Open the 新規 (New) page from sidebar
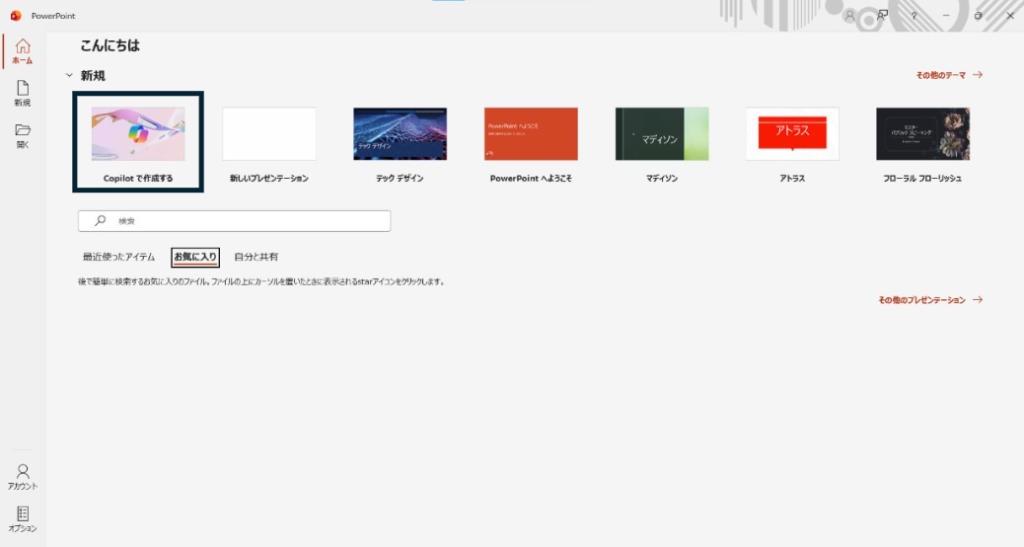The image size is (1024, 547). click(22, 93)
